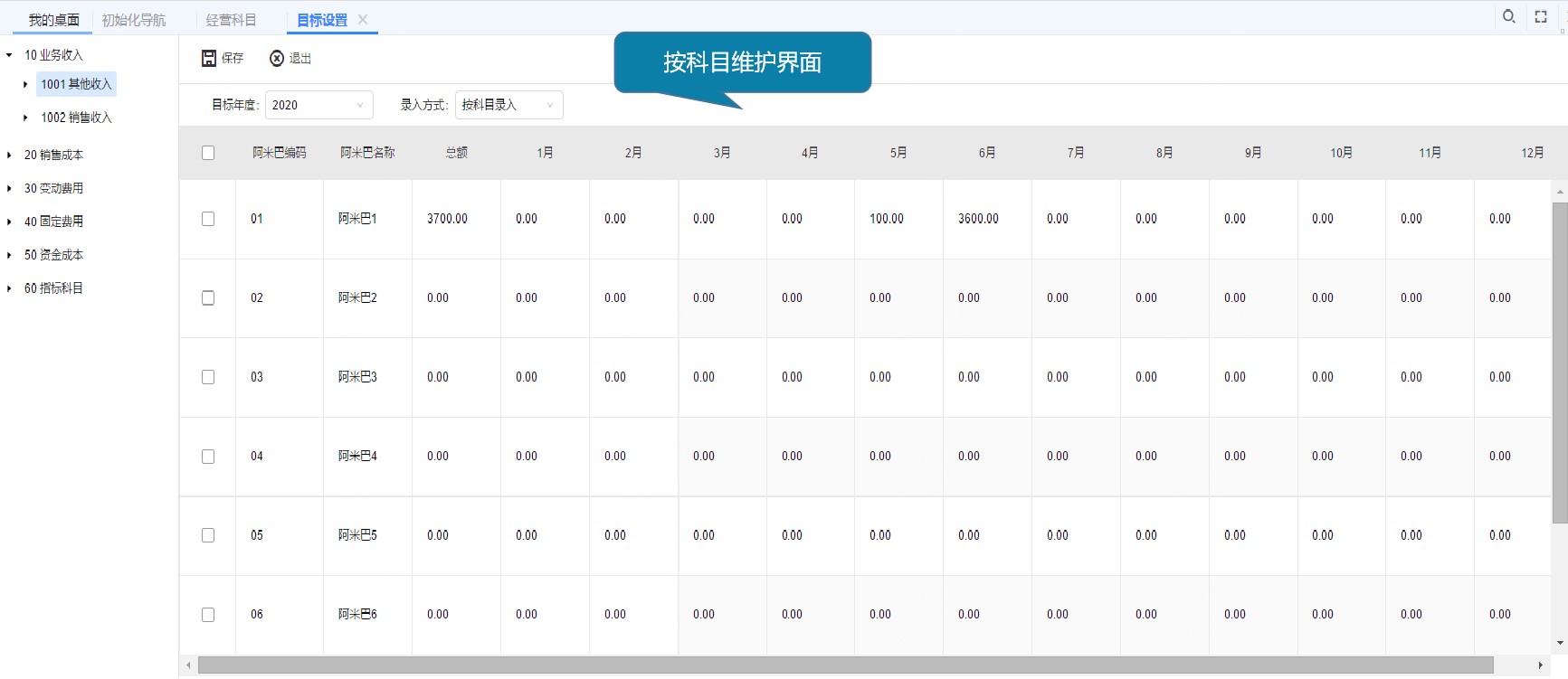Click the 6月 column header
The width and height of the screenshot is (1568, 679).
pyautogui.click(x=987, y=153)
